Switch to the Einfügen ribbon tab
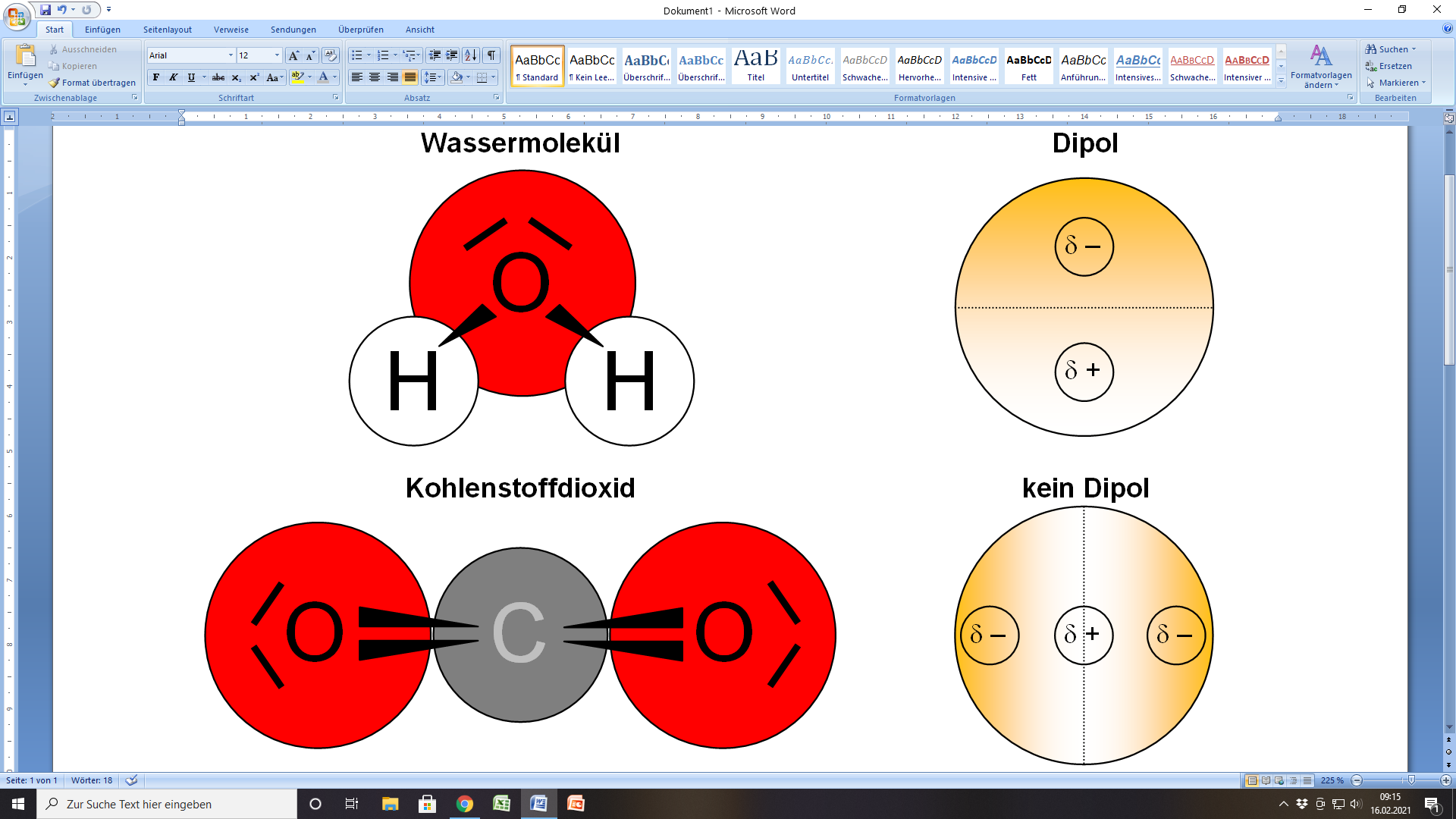 (x=104, y=30)
